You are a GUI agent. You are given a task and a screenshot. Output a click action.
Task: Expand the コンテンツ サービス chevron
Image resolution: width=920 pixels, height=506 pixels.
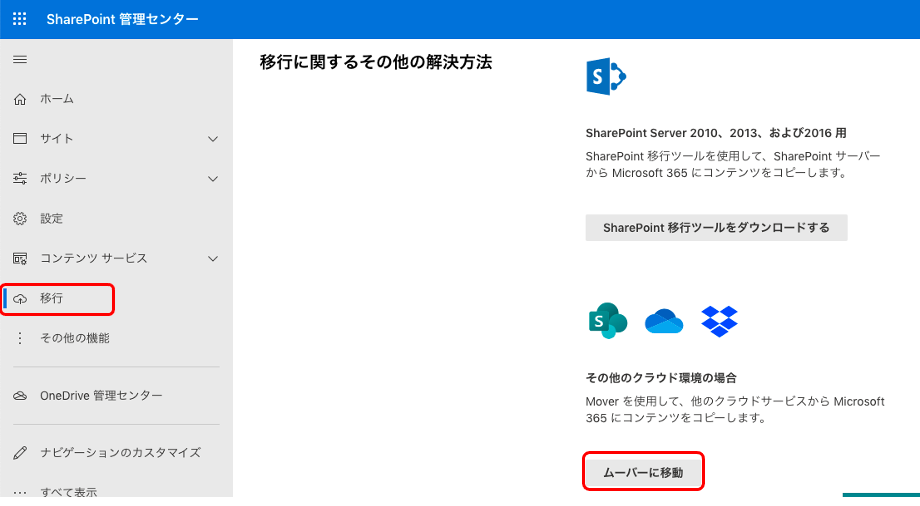point(213,259)
